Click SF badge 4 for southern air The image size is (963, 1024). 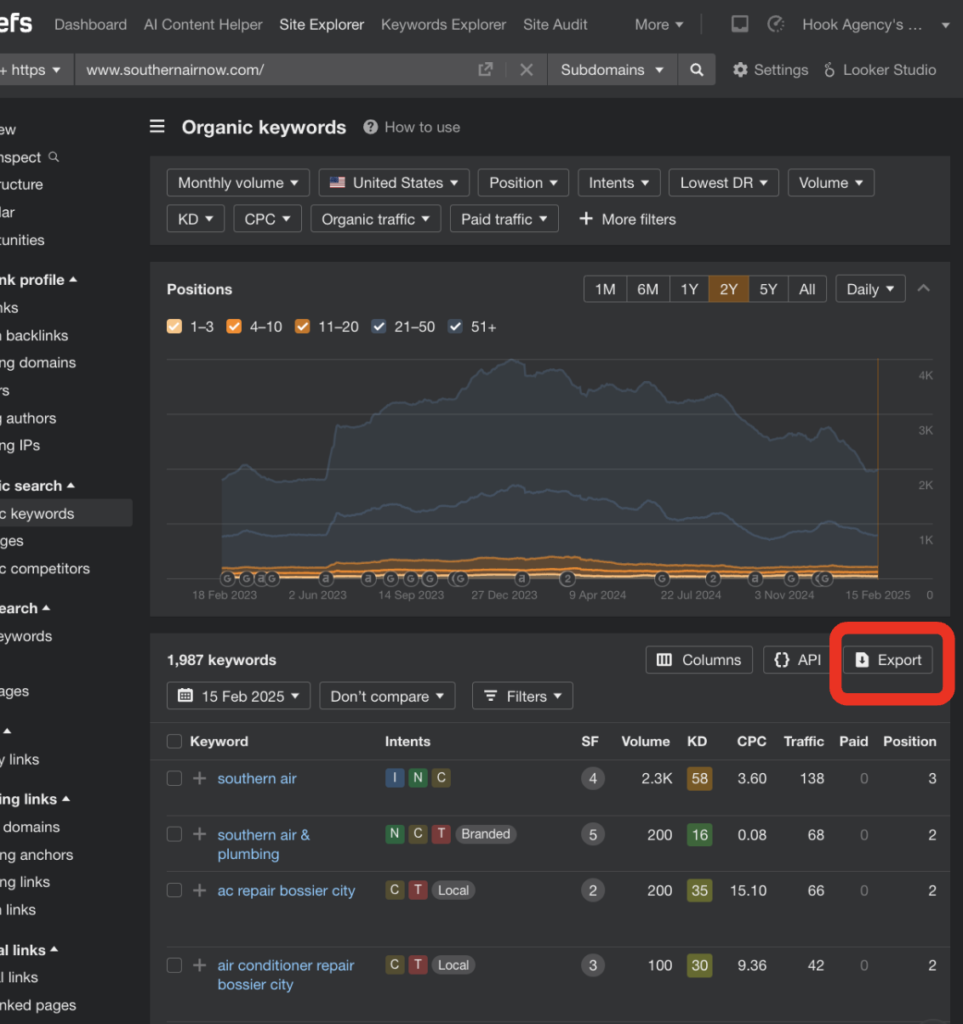pos(593,778)
